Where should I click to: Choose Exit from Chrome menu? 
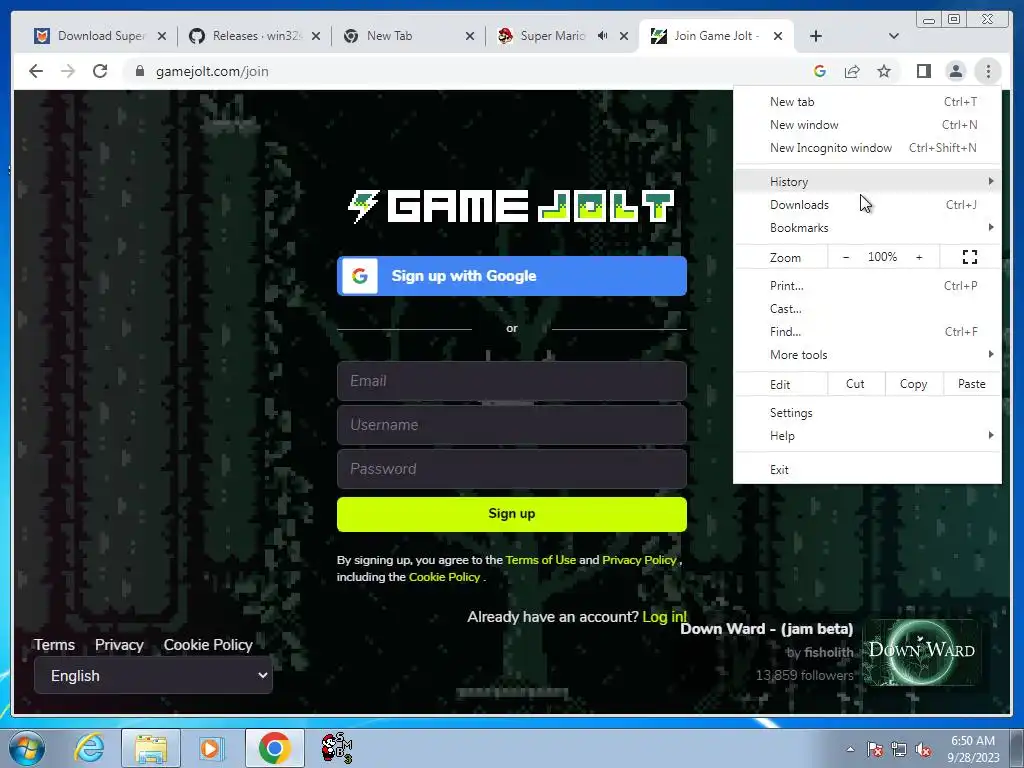867,470
